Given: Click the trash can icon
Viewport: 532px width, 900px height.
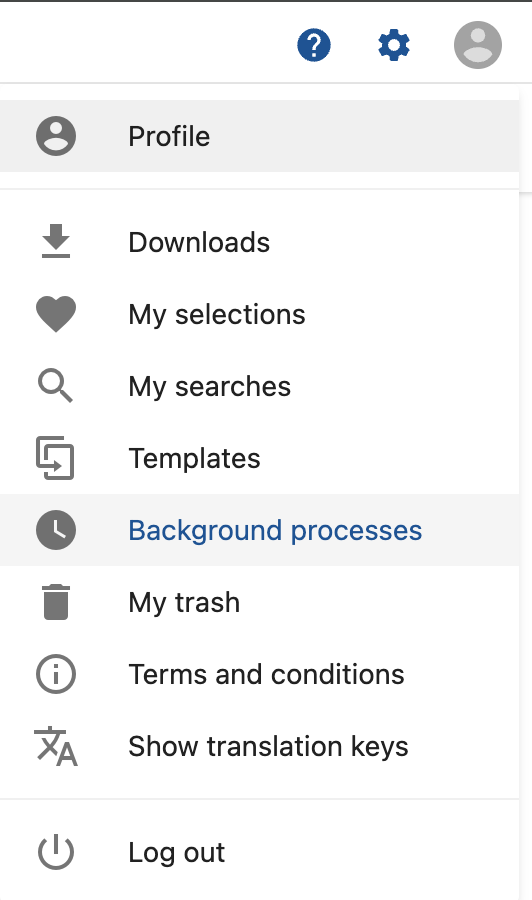Looking at the screenshot, I should tap(56, 602).
